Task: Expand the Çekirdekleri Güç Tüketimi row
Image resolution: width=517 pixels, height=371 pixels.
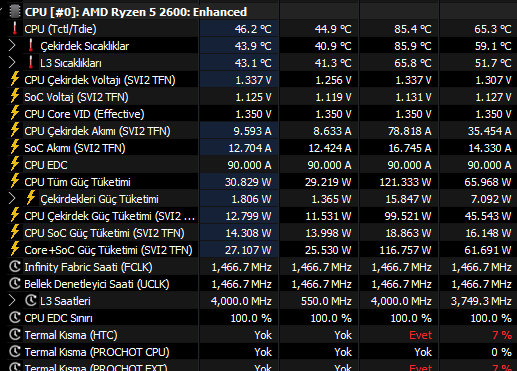Action: tap(12, 199)
